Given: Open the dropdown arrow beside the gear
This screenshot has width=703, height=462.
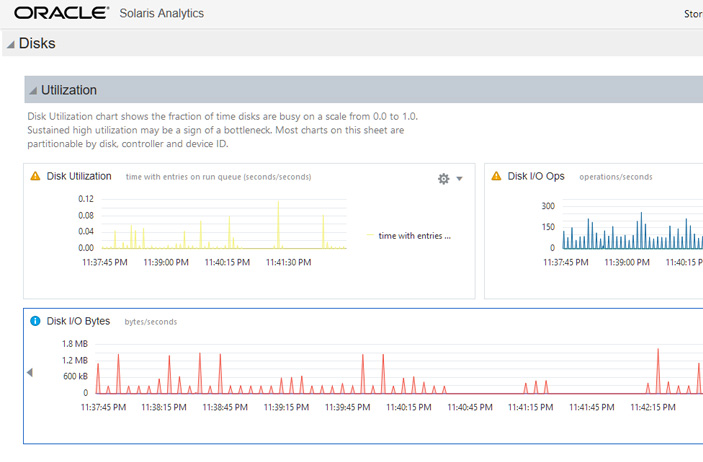Looking at the screenshot, I should (460, 179).
